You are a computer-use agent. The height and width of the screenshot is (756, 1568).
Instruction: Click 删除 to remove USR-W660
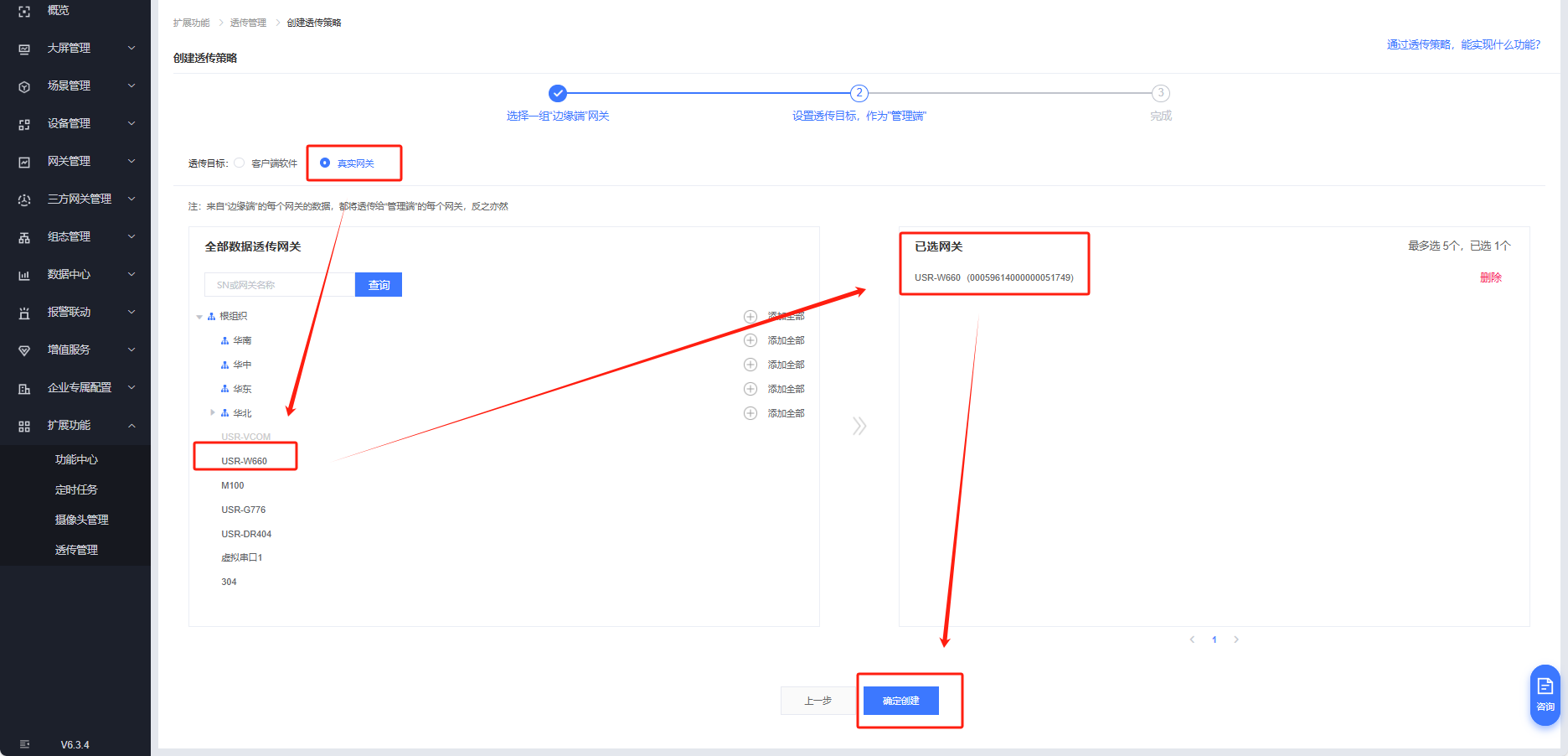tap(1491, 277)
